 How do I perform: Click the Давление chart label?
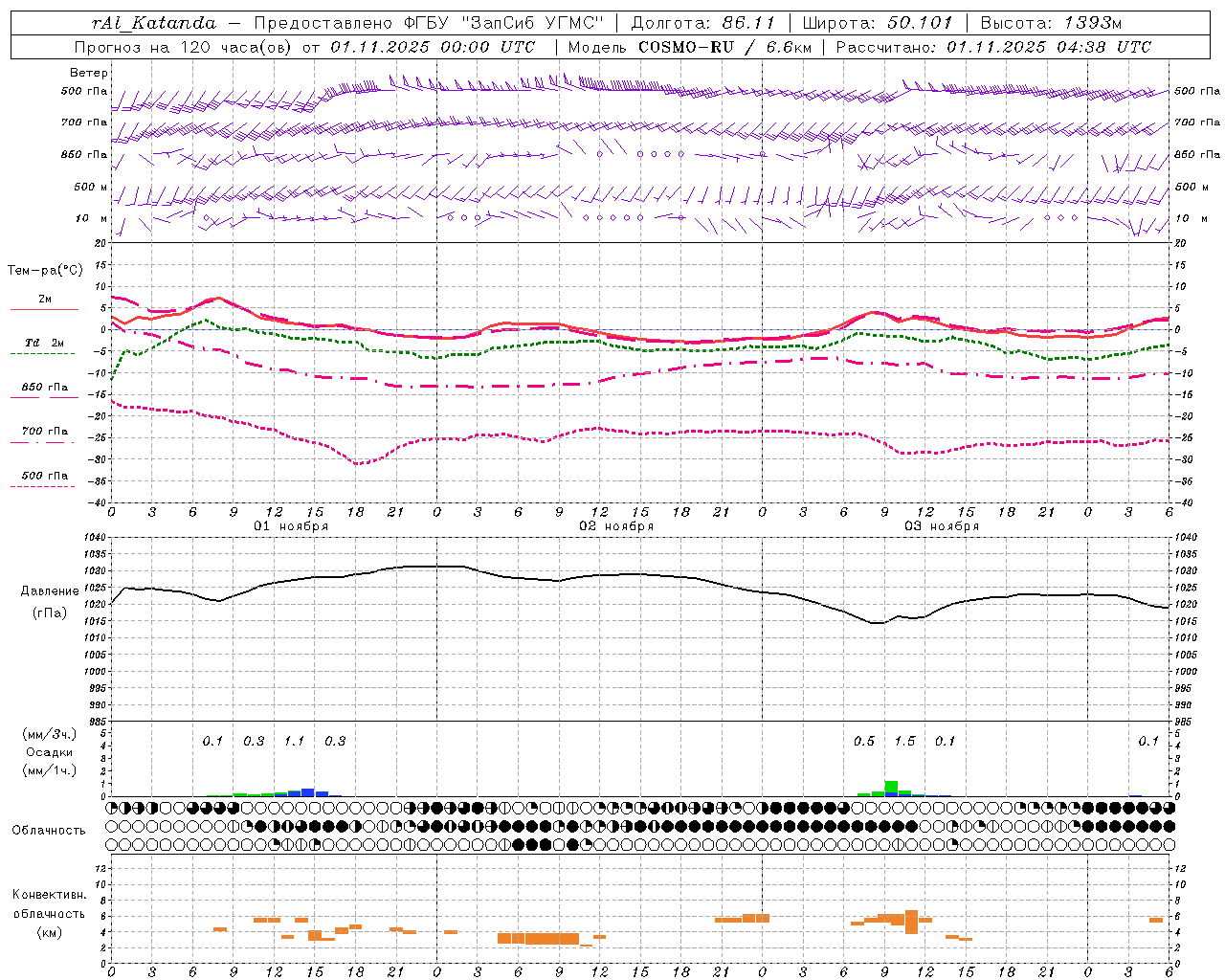click(x=50, y=591)
